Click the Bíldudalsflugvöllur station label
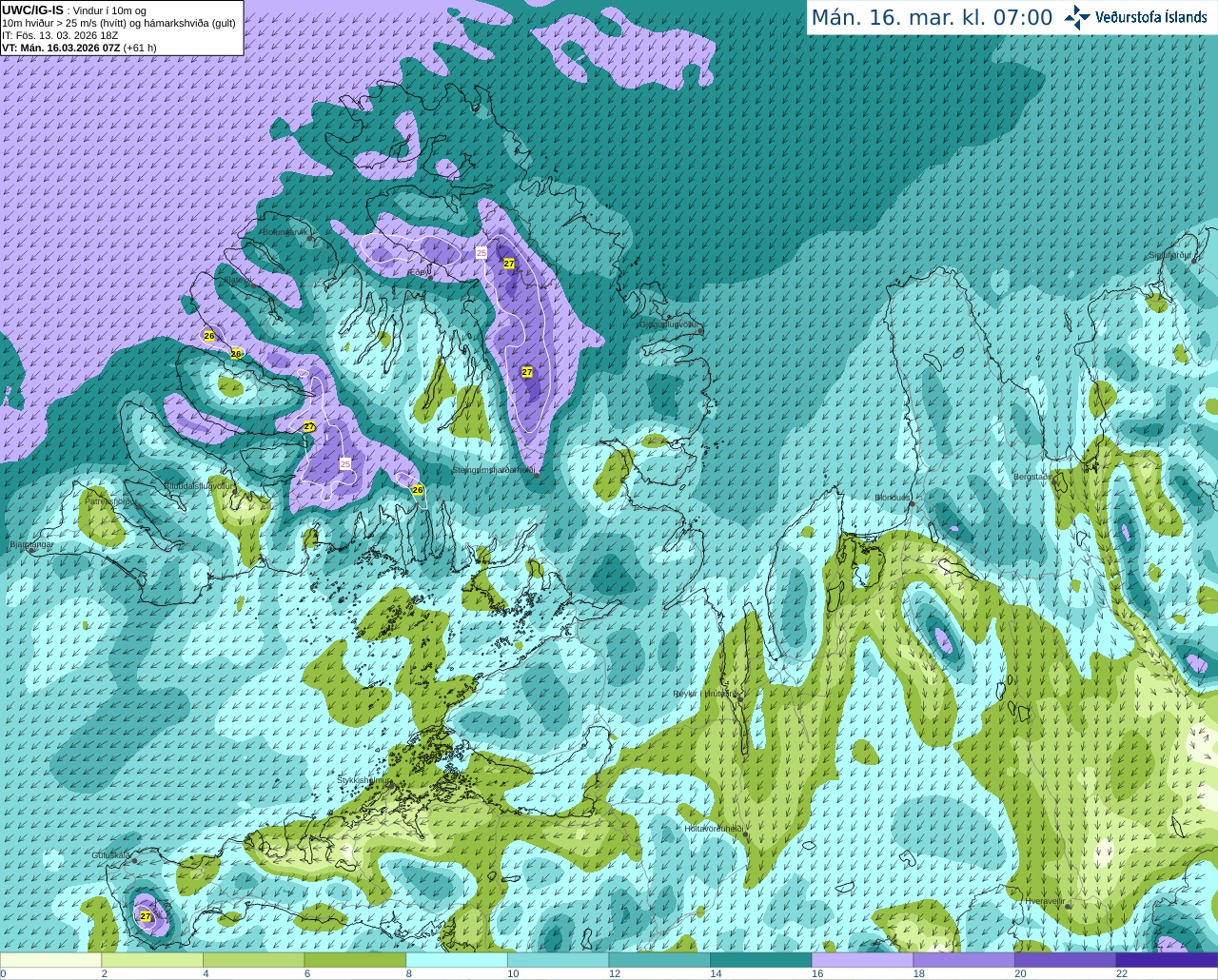The image size is (1218, 980). (198, 485)
